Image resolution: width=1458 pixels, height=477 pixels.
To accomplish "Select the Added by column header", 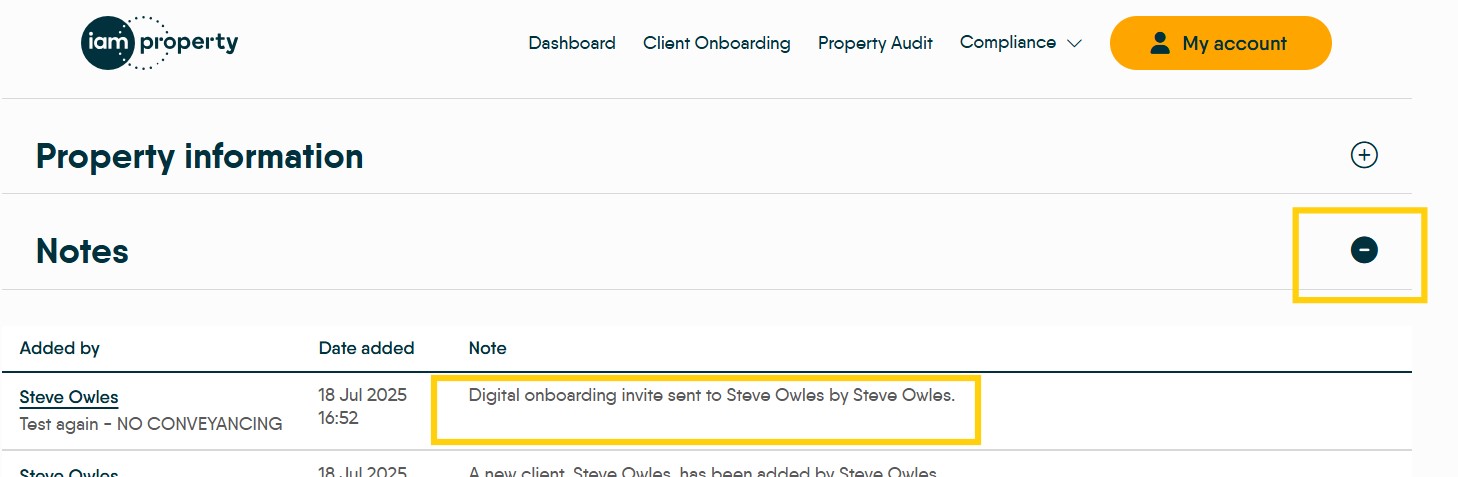I will [x=60, y=348].
